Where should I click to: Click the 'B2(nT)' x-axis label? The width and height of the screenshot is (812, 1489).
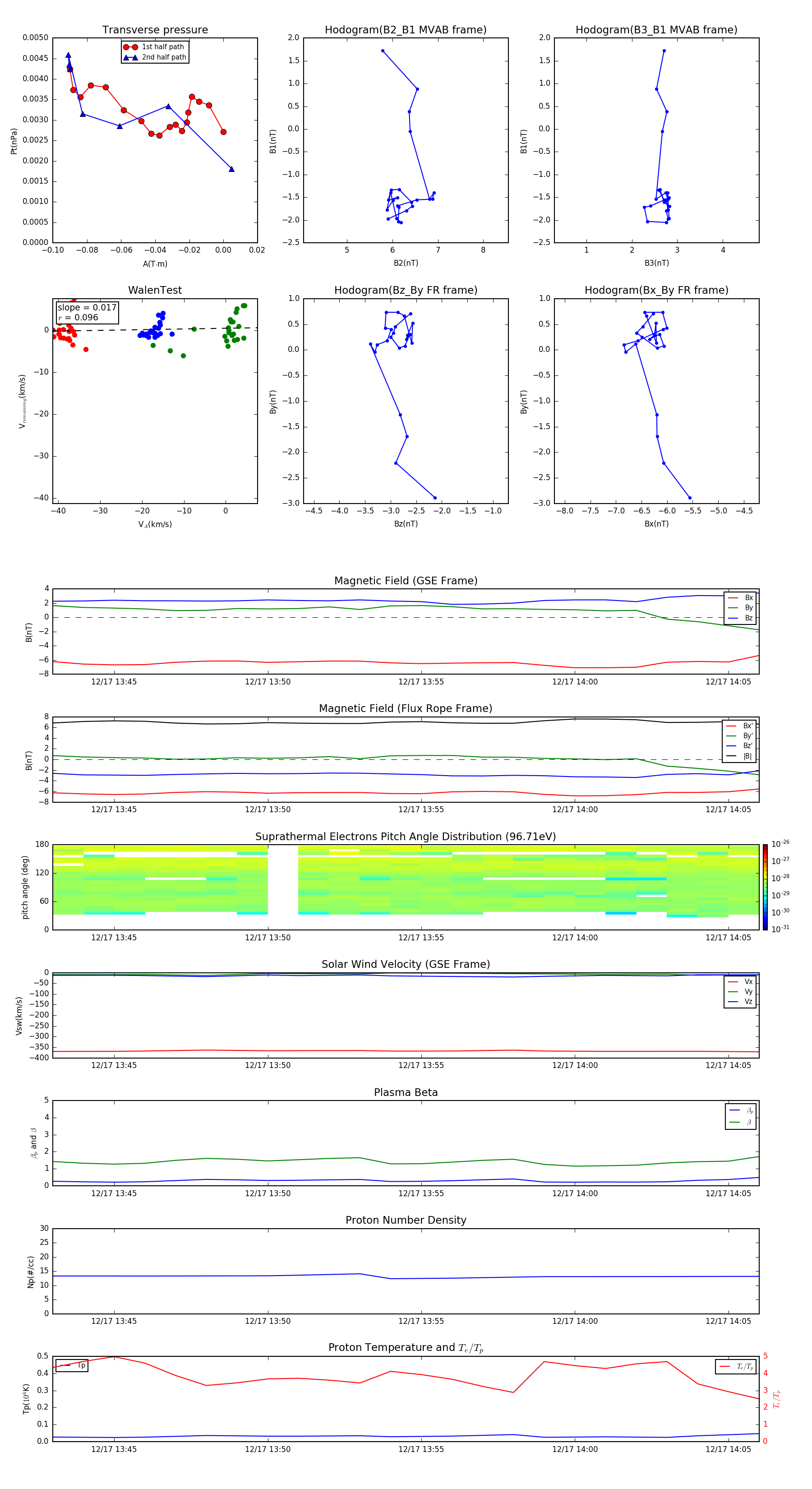[406, 263]
